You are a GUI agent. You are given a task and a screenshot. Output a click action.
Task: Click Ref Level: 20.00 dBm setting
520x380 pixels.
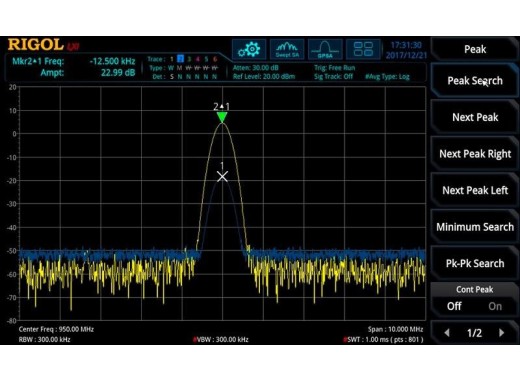(264, 77)
